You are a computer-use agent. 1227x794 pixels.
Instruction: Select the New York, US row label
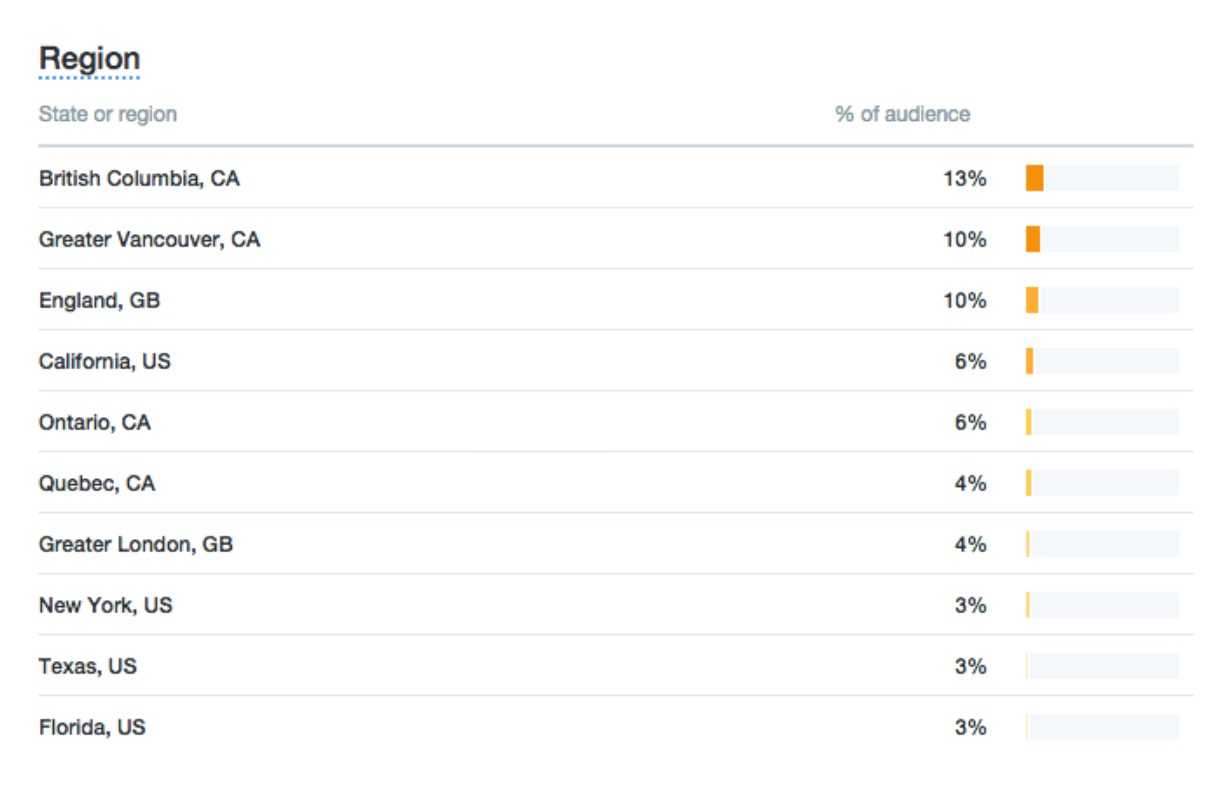[105, 605]
